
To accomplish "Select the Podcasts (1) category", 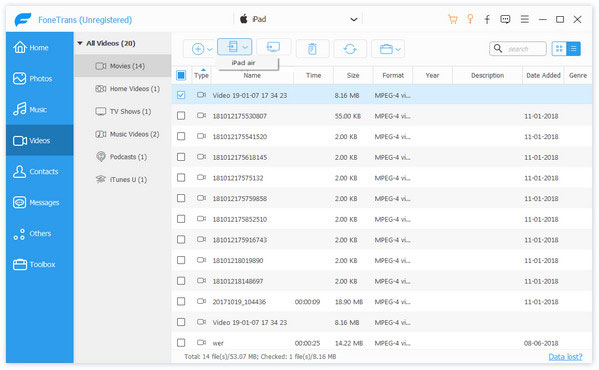I will (123, 157).
